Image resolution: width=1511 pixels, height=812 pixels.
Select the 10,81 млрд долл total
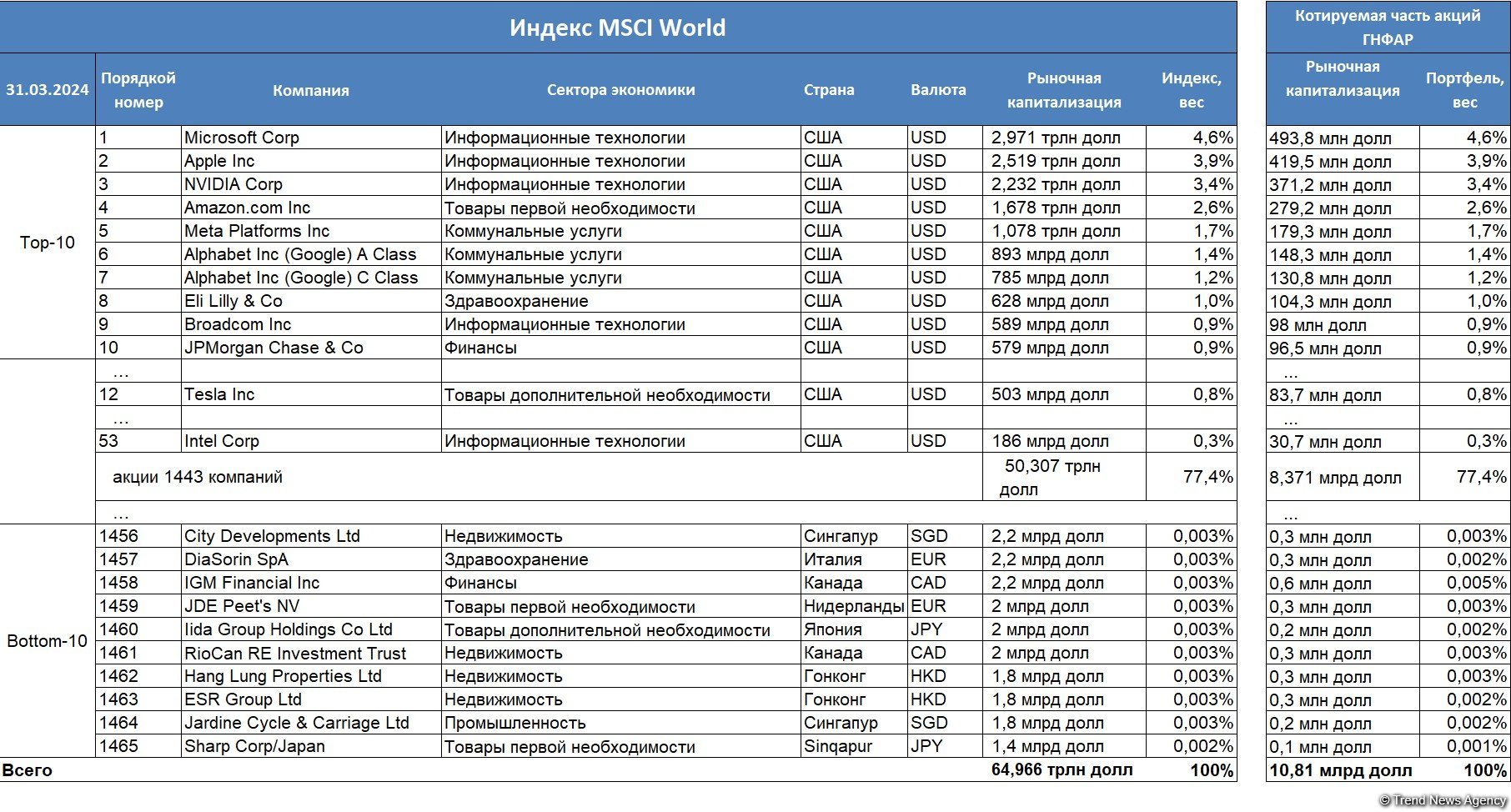(x=1341, y=770)
